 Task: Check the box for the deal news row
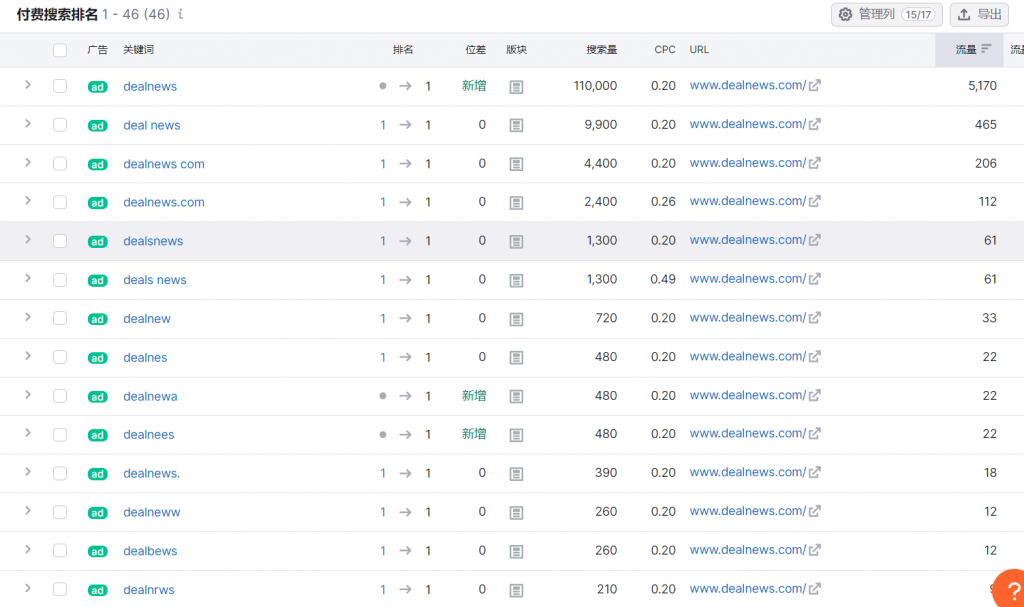[60, 124]
